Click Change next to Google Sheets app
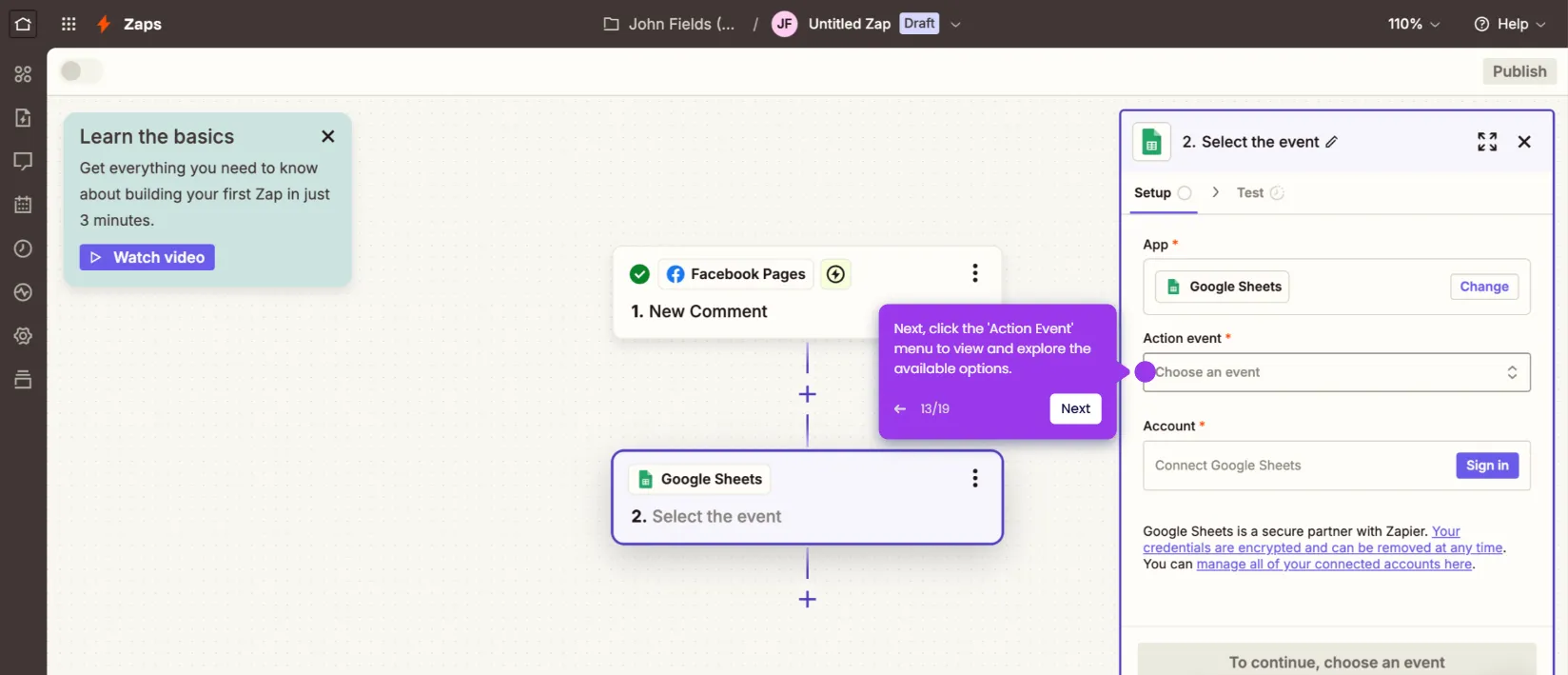1568x675 pixels. tap(1483, 287)
